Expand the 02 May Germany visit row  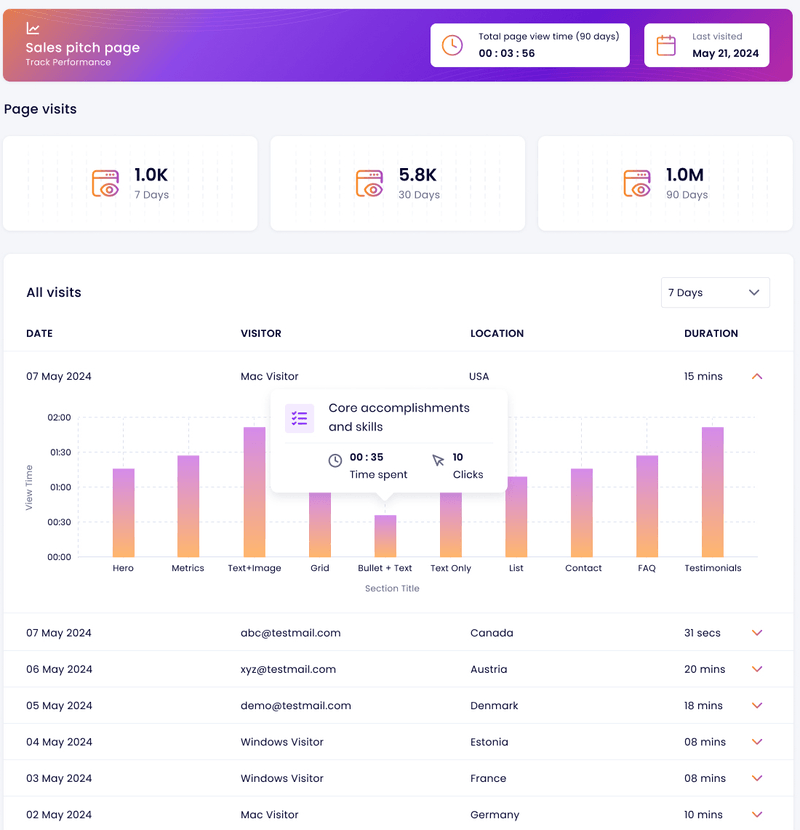point(757,814)
